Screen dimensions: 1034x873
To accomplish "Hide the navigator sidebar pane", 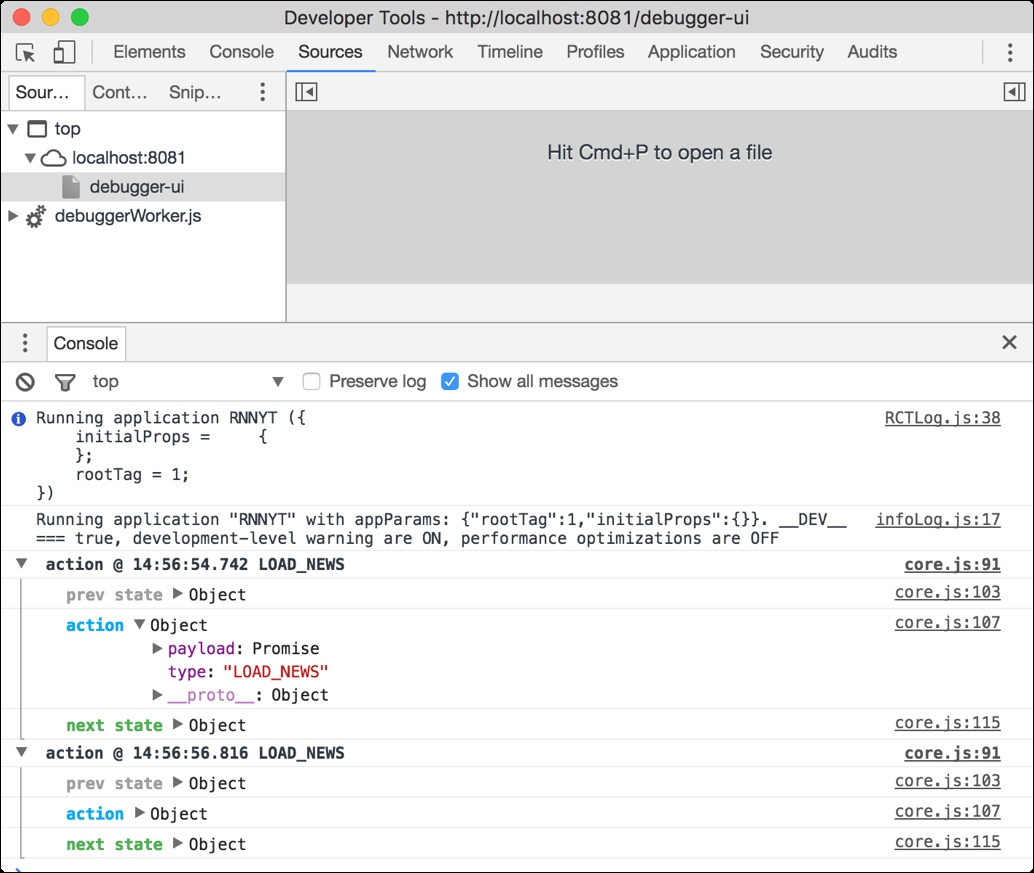I will coord(306,92).
